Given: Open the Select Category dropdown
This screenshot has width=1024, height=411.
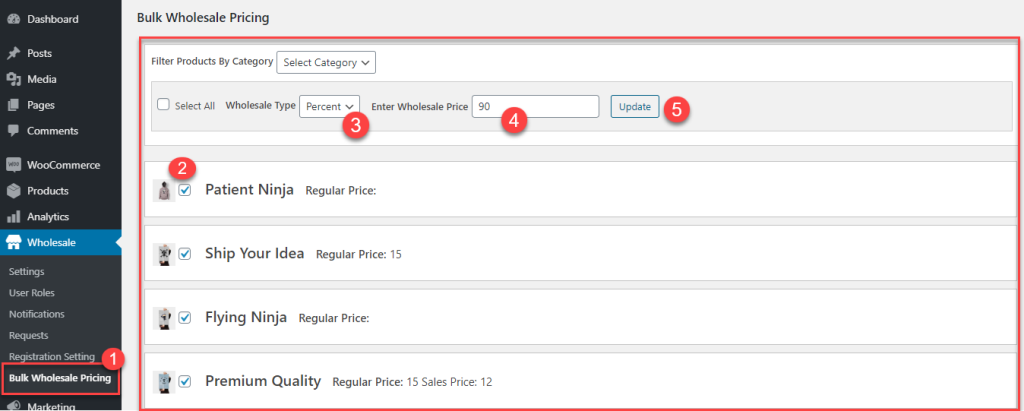Looking at the screenshot, I should tap(327, 63).
